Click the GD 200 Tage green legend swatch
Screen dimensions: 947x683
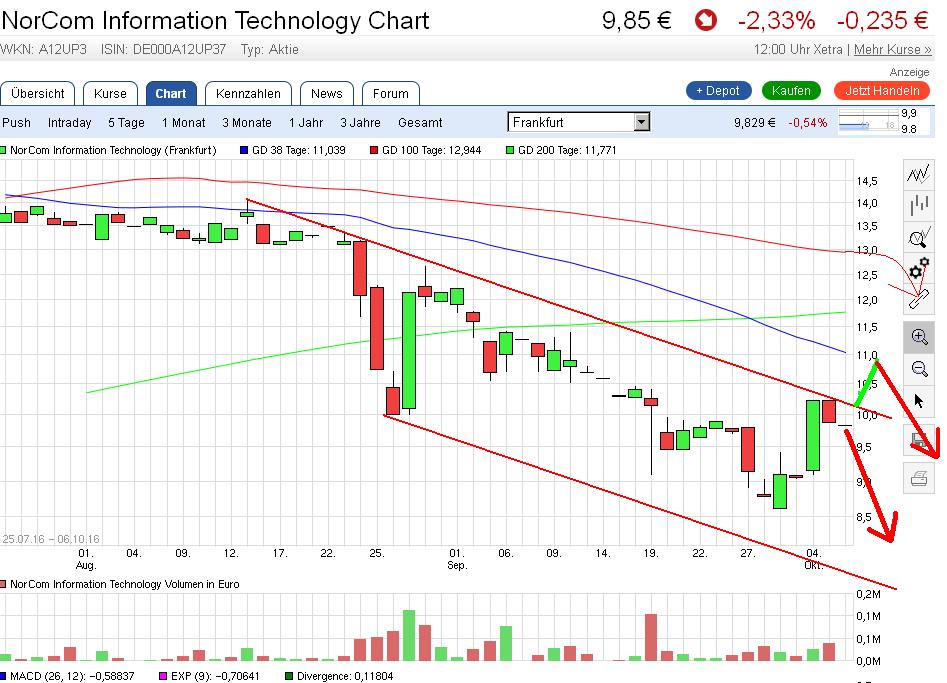coord(510,150)
